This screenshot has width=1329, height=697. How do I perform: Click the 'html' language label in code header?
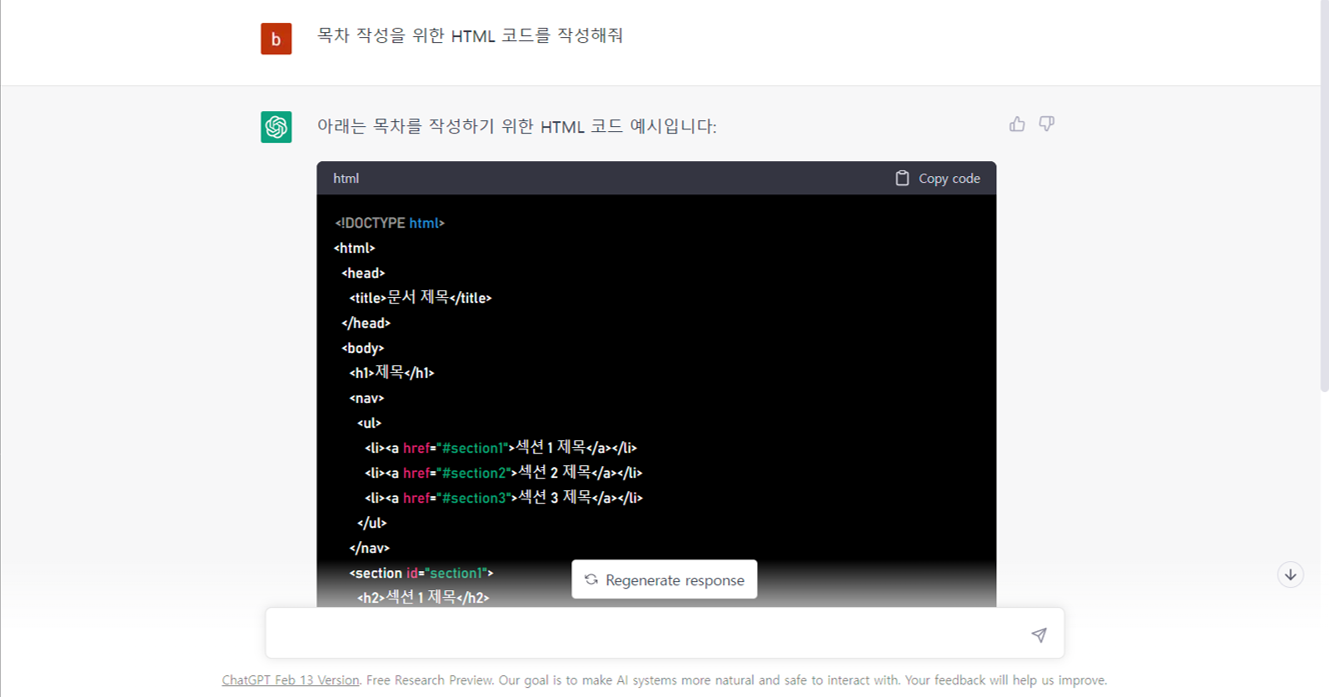(345, 178)
